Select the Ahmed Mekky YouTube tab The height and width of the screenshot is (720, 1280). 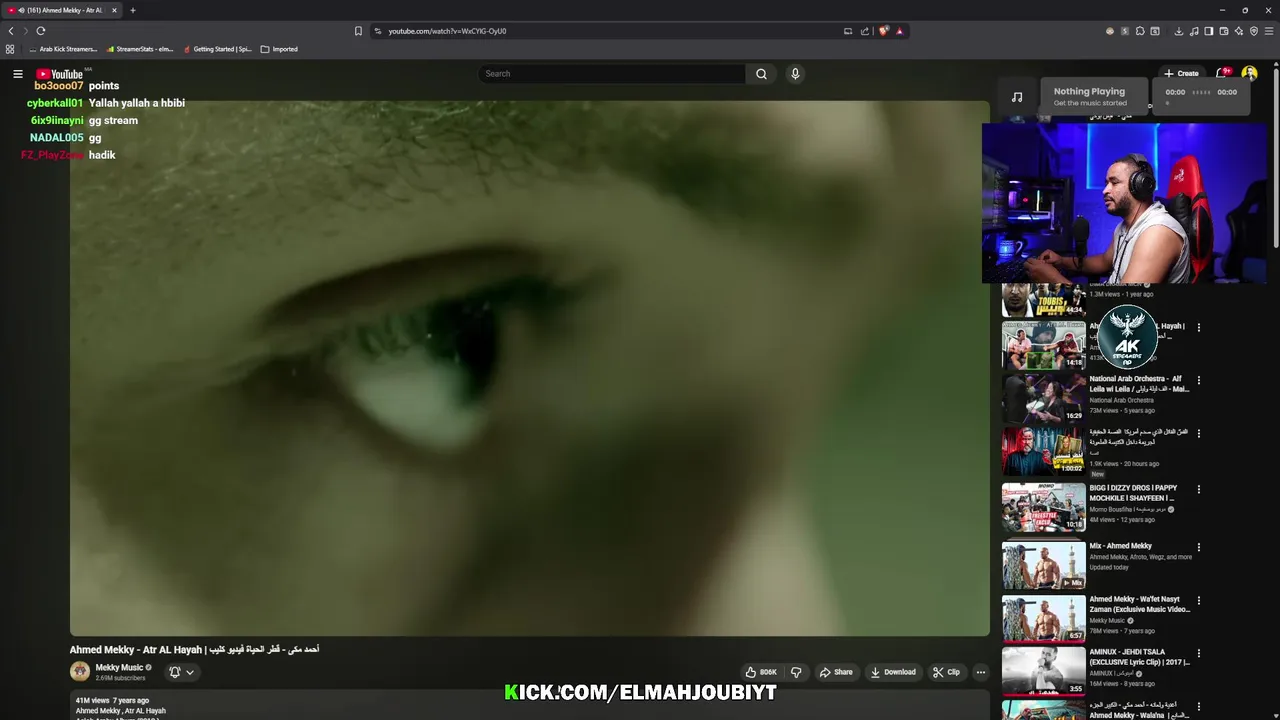[x=62, y=10]
